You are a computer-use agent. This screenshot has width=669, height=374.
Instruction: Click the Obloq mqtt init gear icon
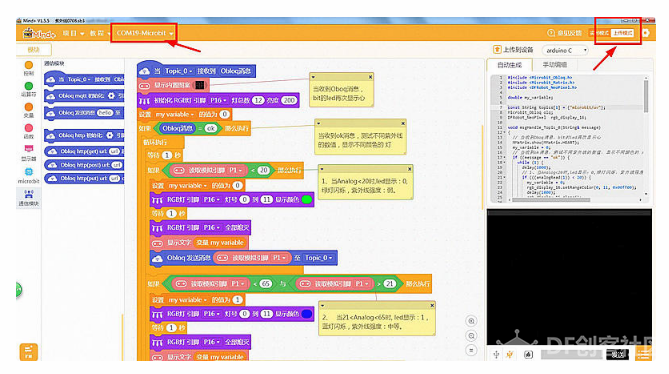[111, 96]
